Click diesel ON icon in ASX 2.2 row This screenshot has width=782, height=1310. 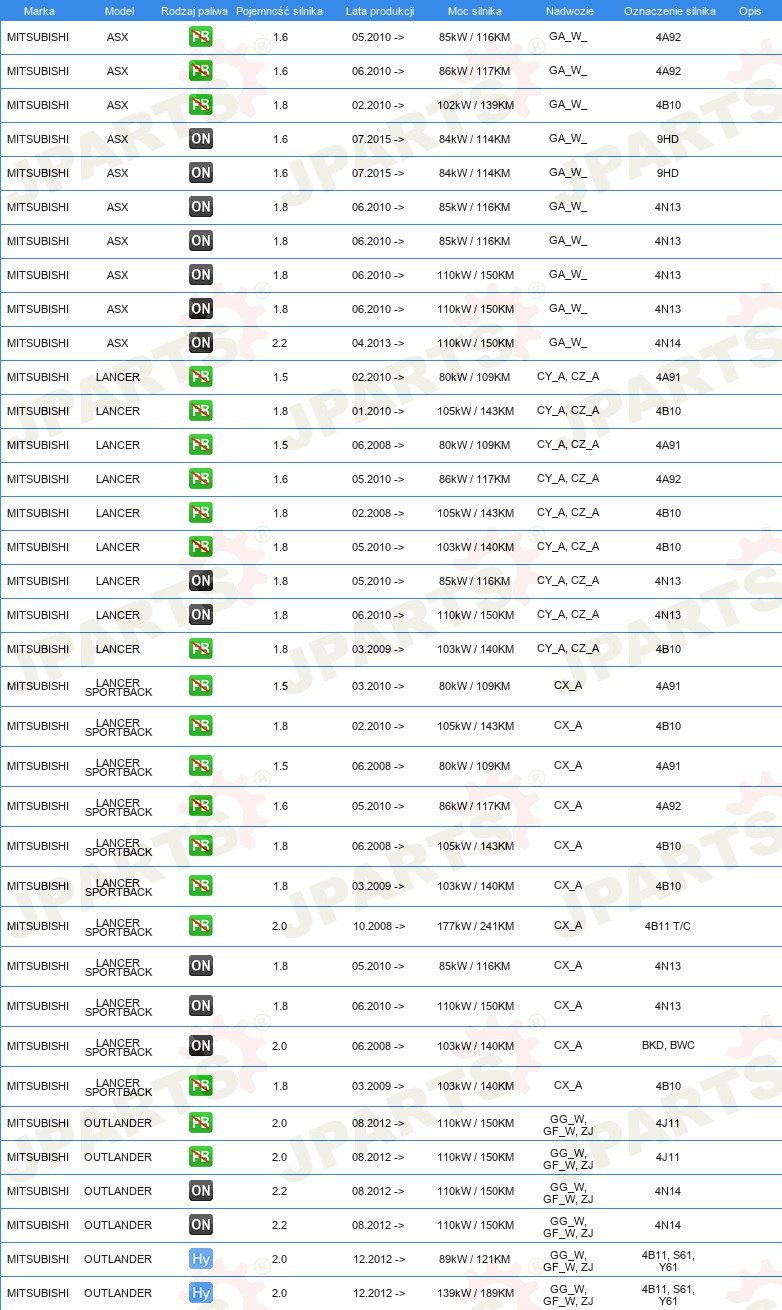(x=201, y=343)
